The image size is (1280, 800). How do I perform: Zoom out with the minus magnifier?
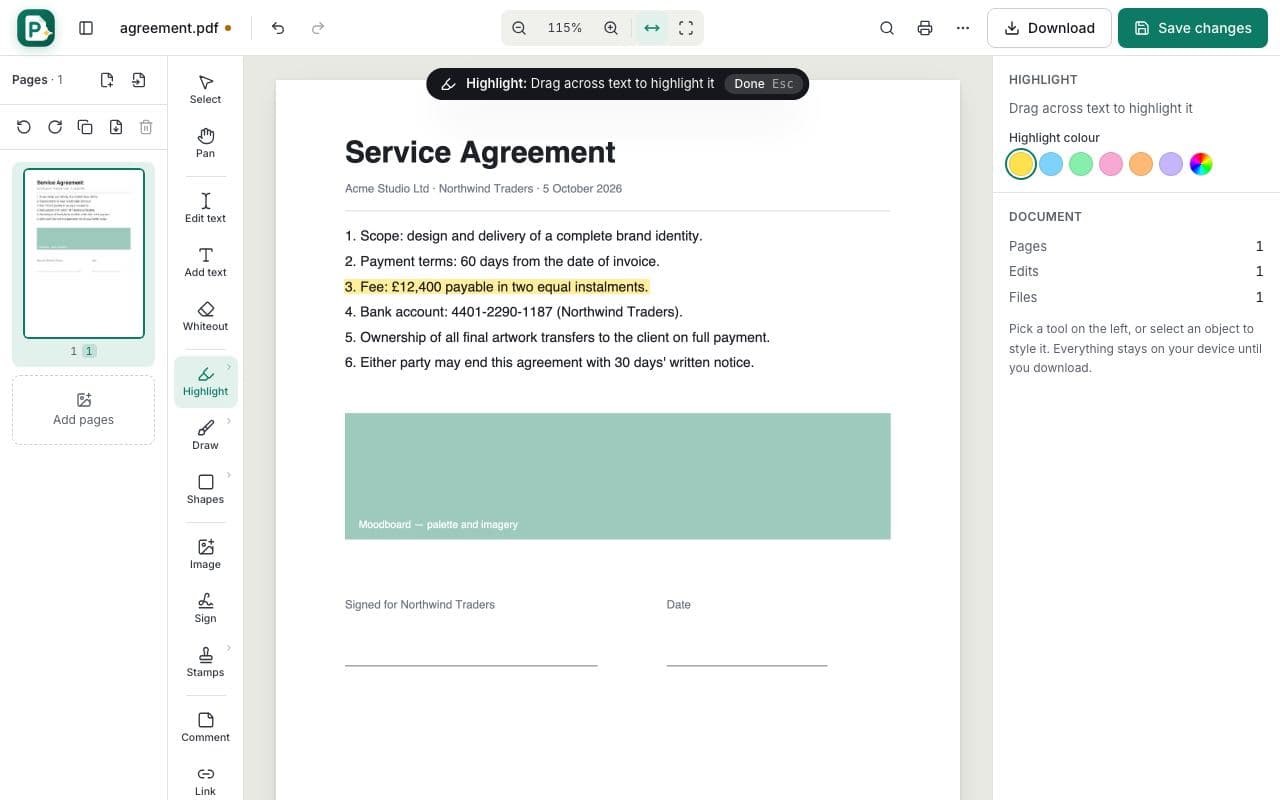[x=519, y=28]
